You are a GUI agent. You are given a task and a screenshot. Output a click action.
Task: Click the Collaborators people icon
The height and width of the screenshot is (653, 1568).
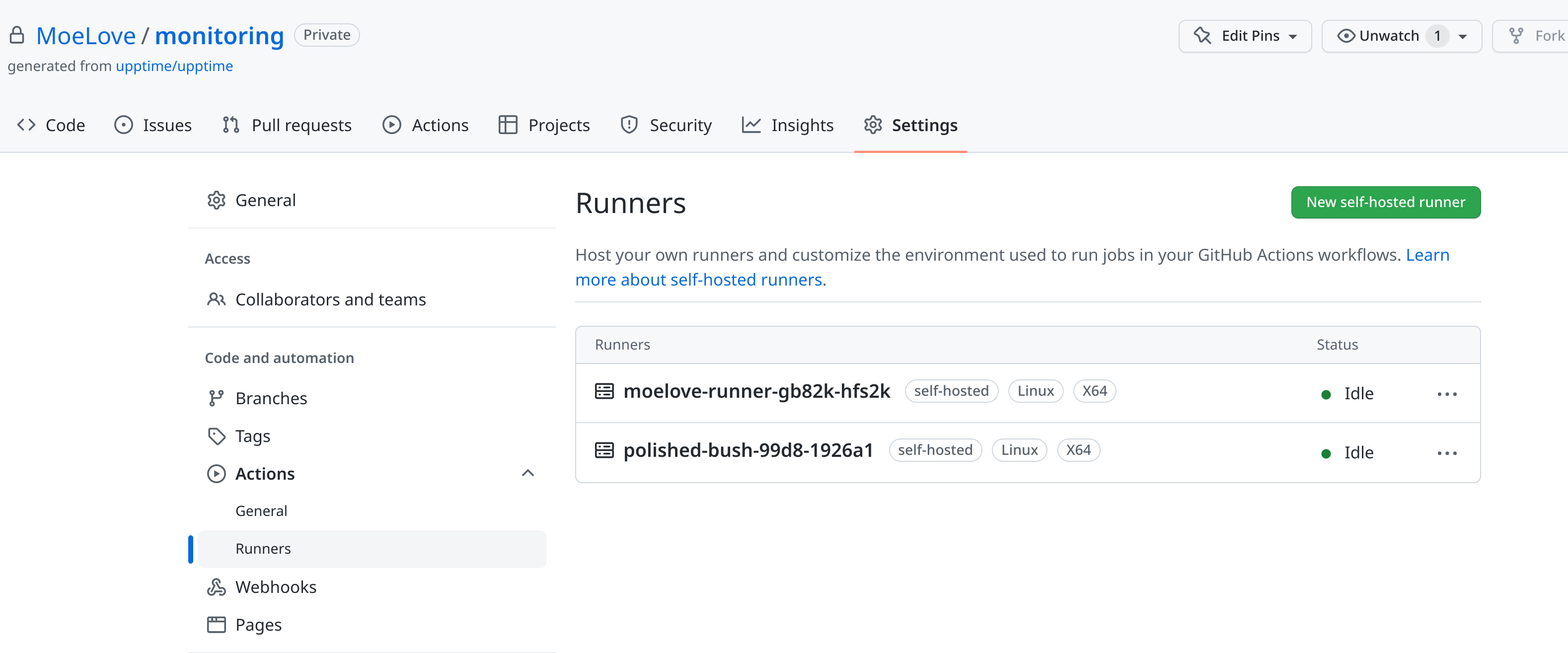(x=216, y=299)
